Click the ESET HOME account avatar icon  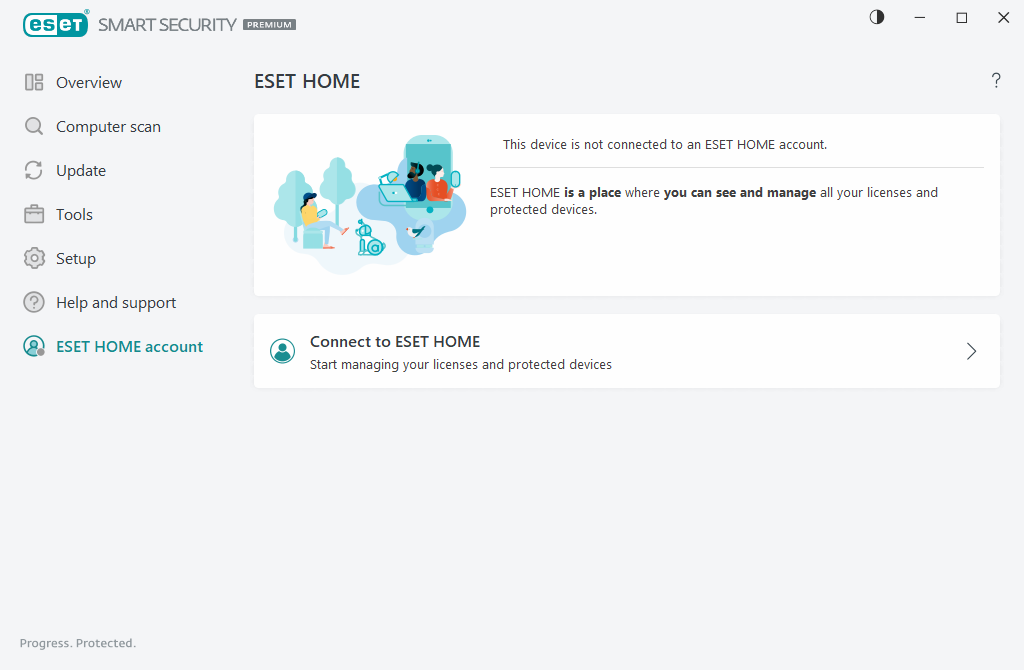pyautogui.click(x=34, y=347)
